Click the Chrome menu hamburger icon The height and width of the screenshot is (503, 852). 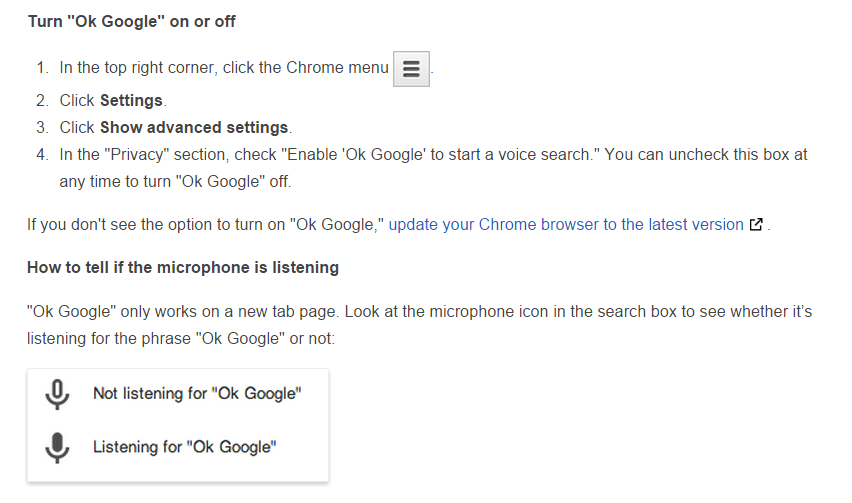click(x=411, y=69)
